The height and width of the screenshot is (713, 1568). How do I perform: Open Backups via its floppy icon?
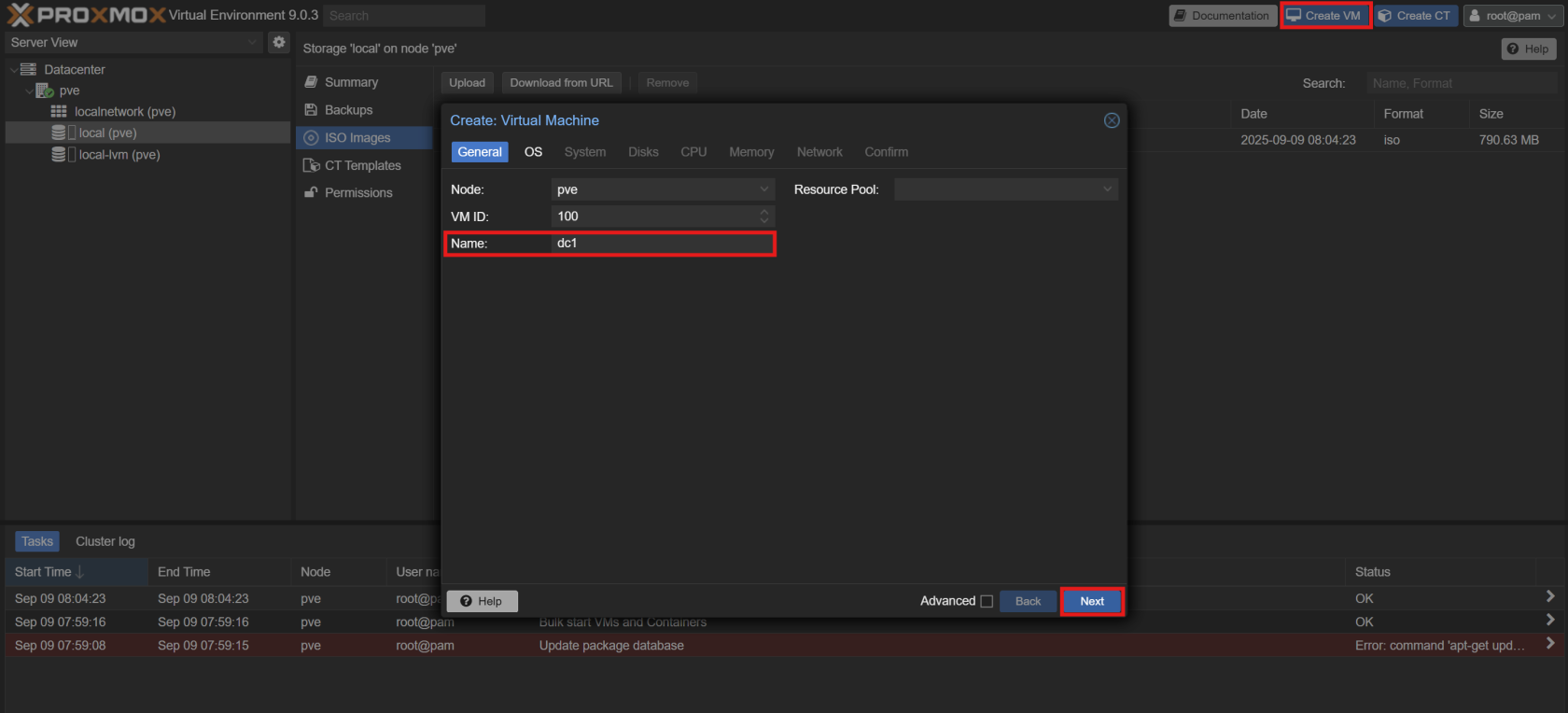(x=312, y=110)
